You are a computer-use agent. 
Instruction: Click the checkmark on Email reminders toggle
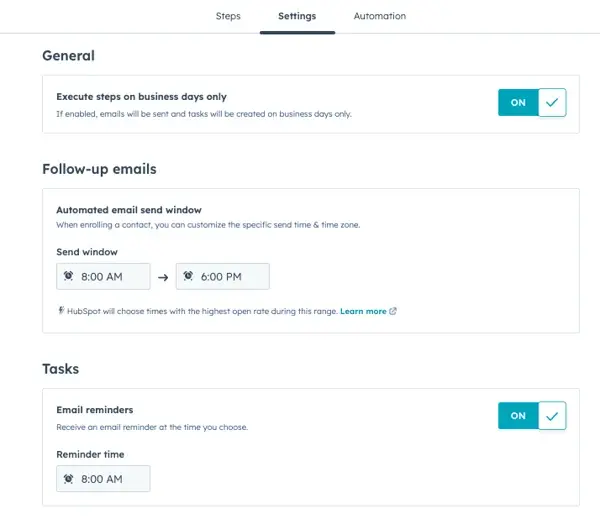click(552, 415)
